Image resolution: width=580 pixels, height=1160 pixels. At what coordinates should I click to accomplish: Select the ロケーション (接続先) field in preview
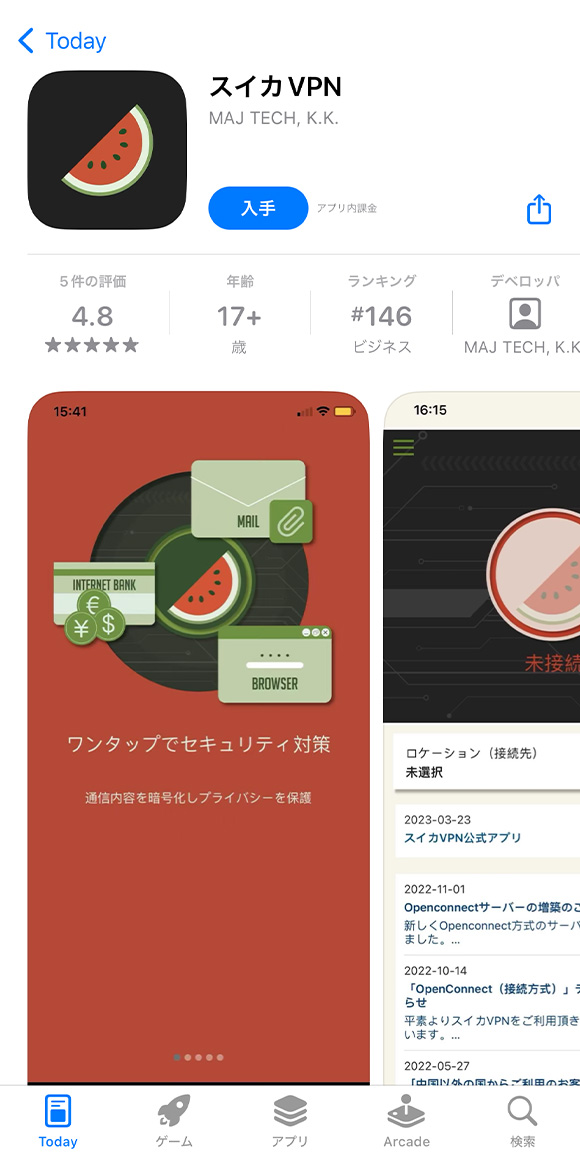coord(487,763)
